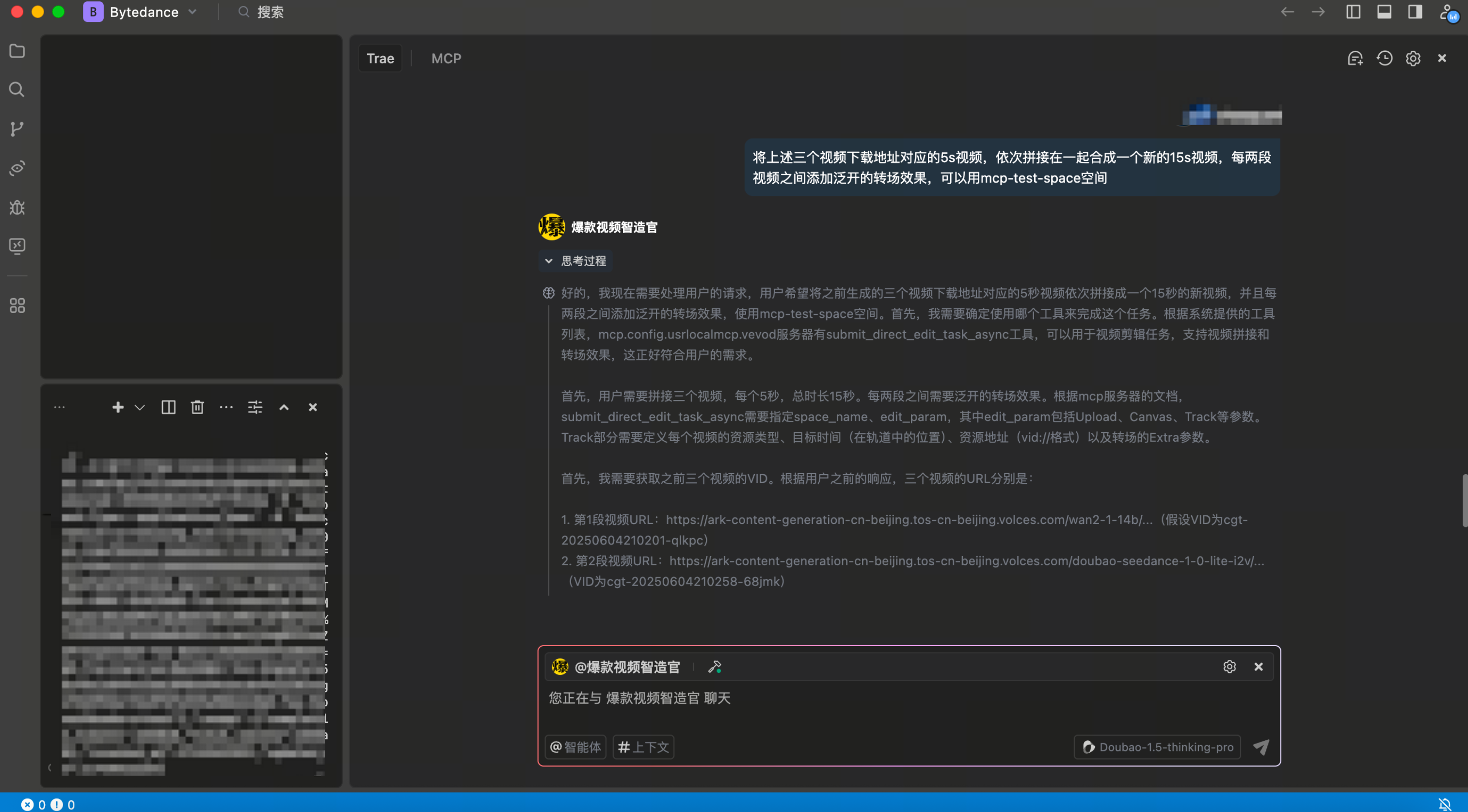1468x812 pixels.
Task: Open the Run and Debug bug icon
Action: (17, 207)
